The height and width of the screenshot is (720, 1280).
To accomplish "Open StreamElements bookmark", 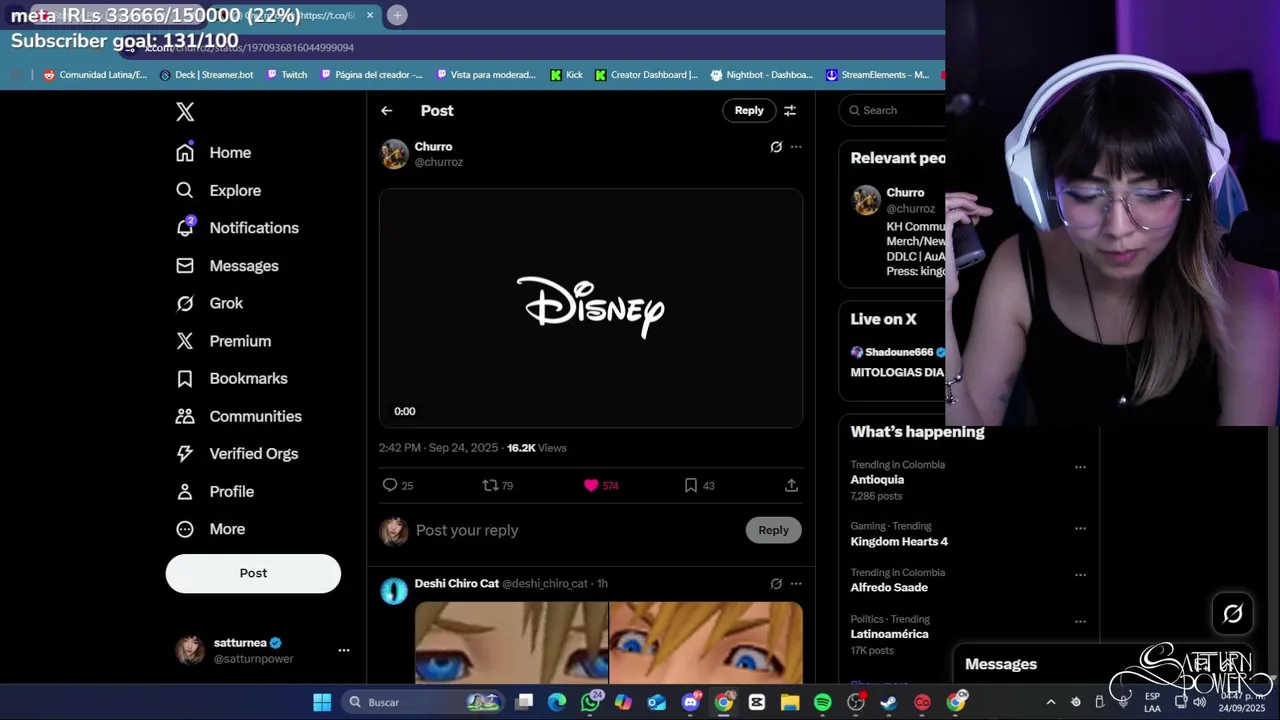I will point(877,75).
